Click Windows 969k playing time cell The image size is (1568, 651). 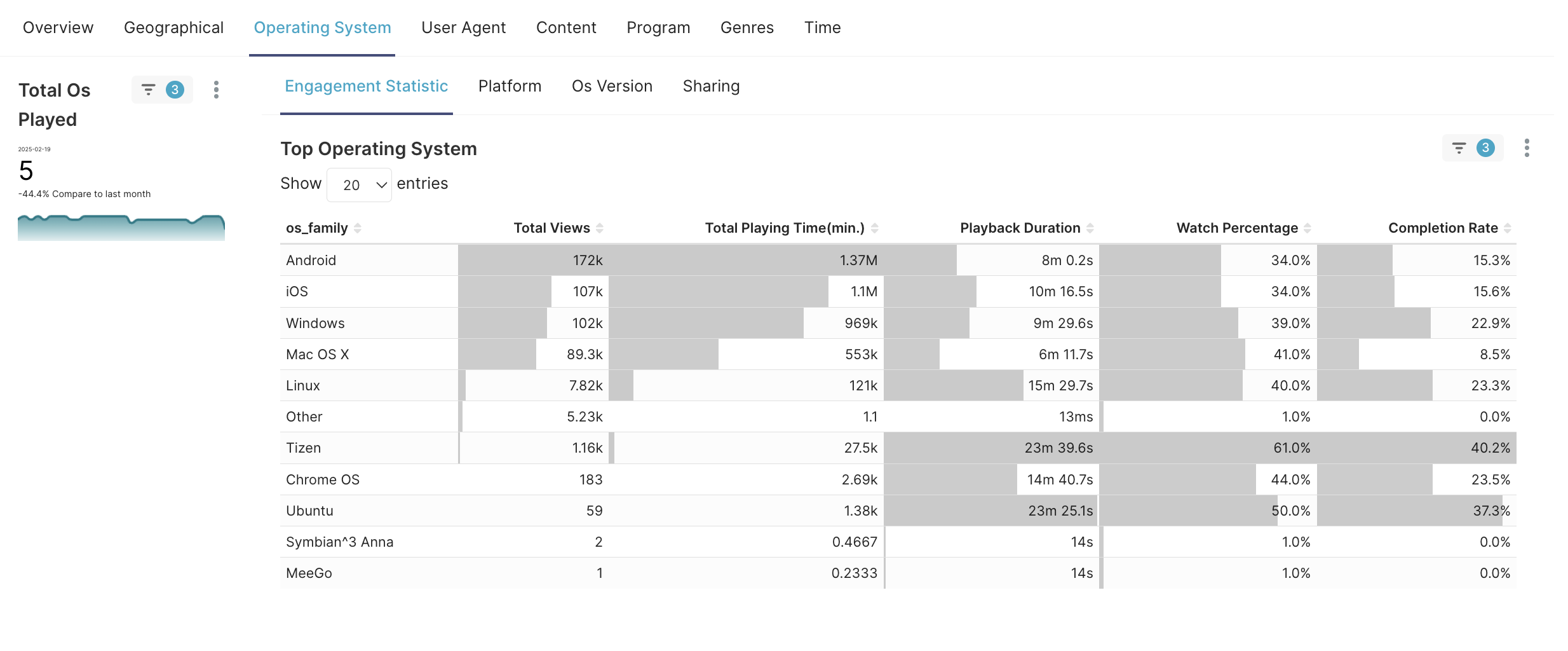coord(746,323)
